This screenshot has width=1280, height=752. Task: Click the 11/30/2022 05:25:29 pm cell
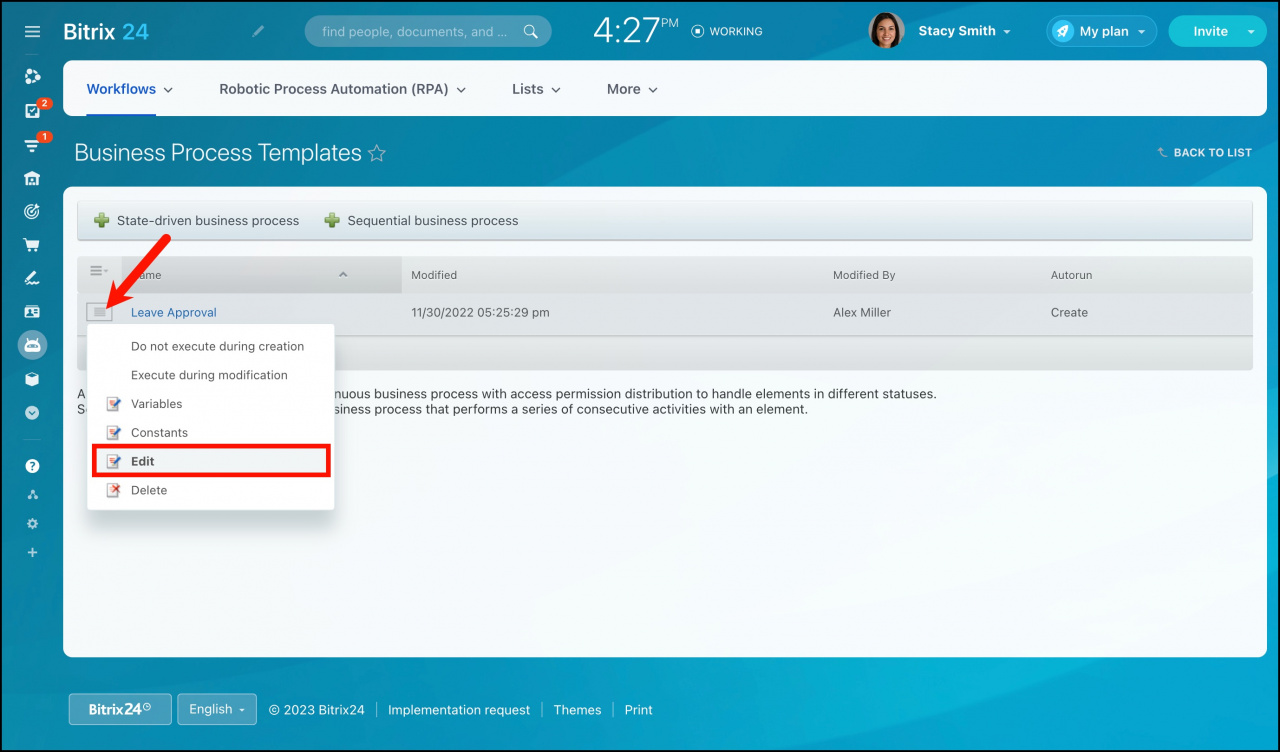click(480, 312)
